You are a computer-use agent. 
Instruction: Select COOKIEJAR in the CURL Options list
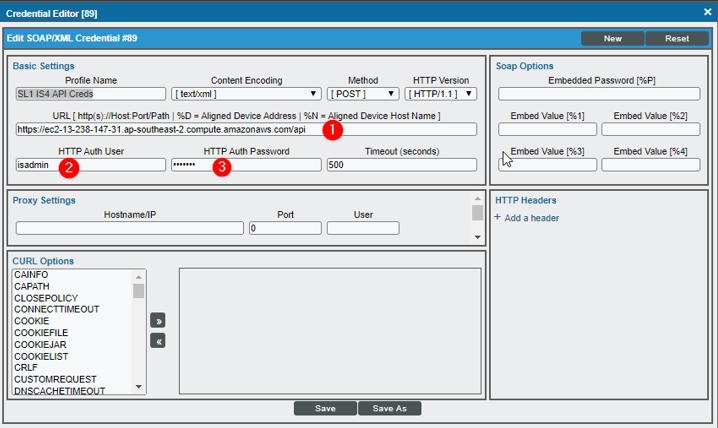coord(40,344)
